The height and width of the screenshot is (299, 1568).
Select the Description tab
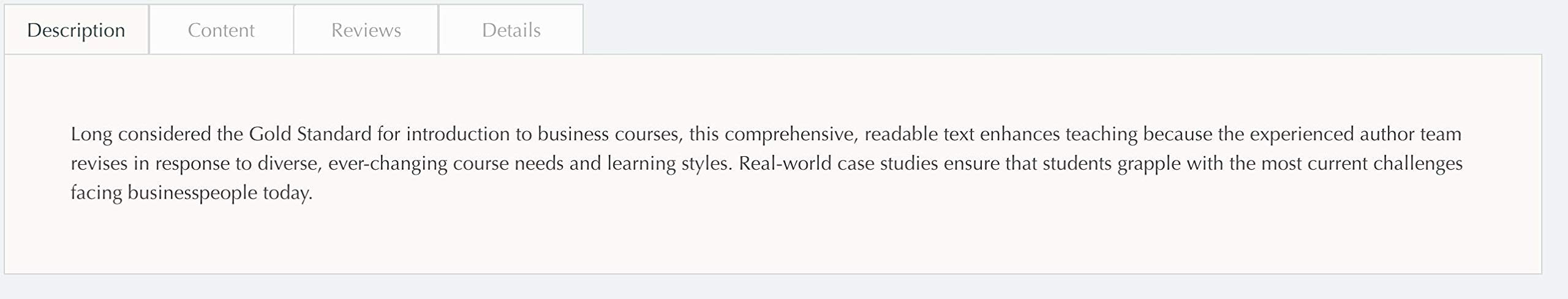pos(76,30)
